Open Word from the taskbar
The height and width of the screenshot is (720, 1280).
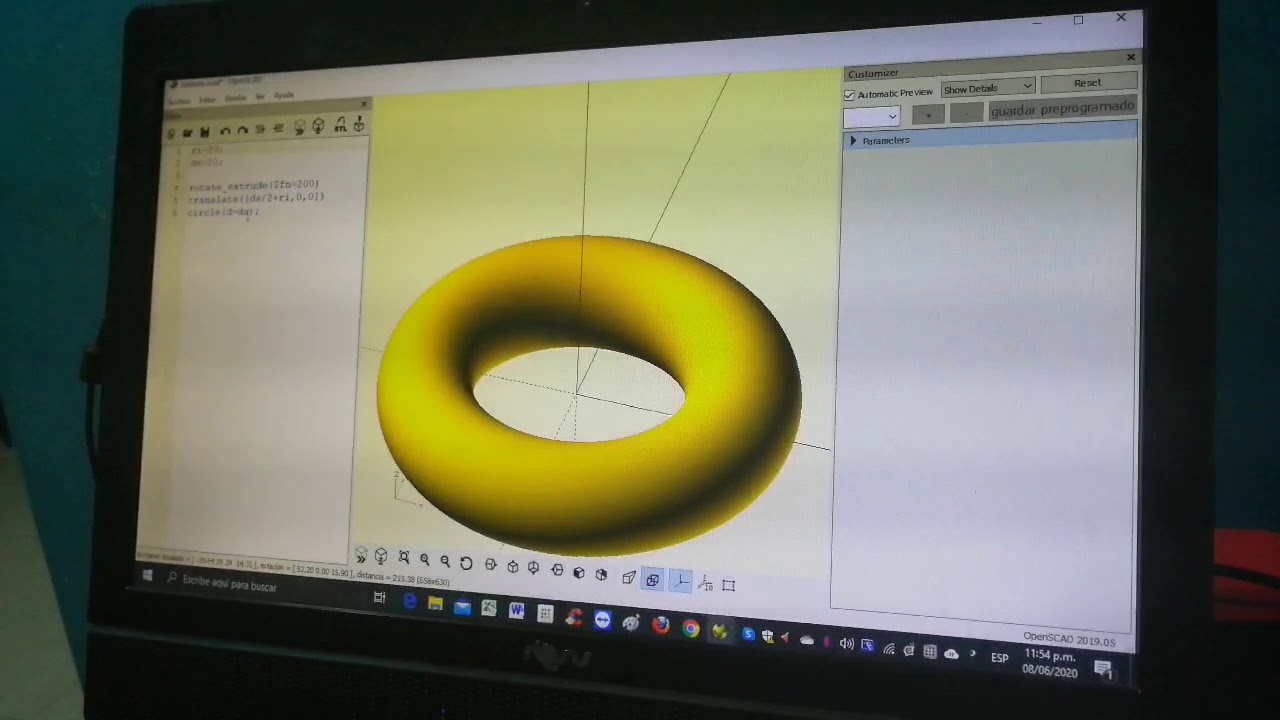[x=516, y=610]
